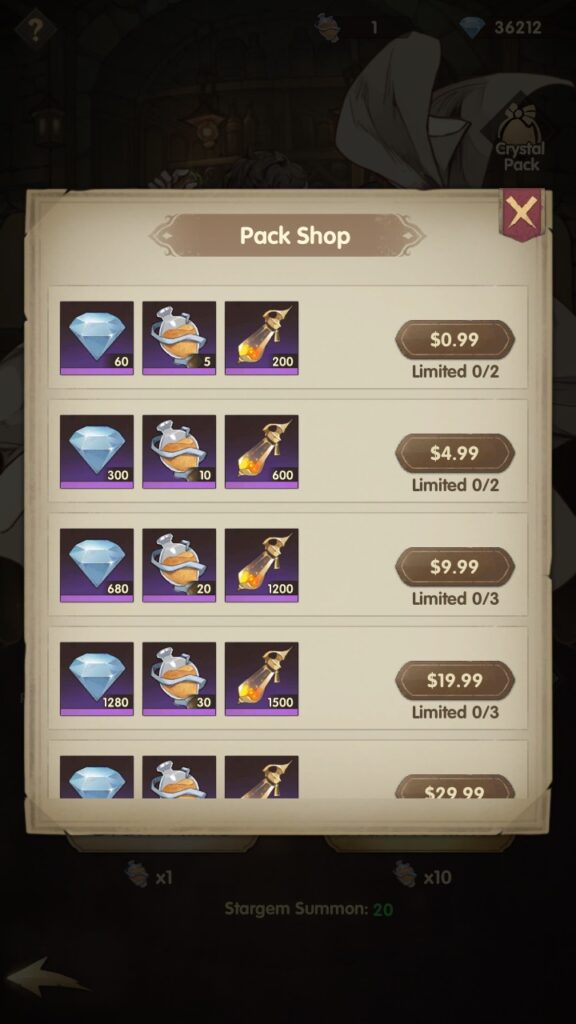Tap the golden crystal icon showing 1500
The width and height of the screenshot is (576, 1024).
(262, 679)
